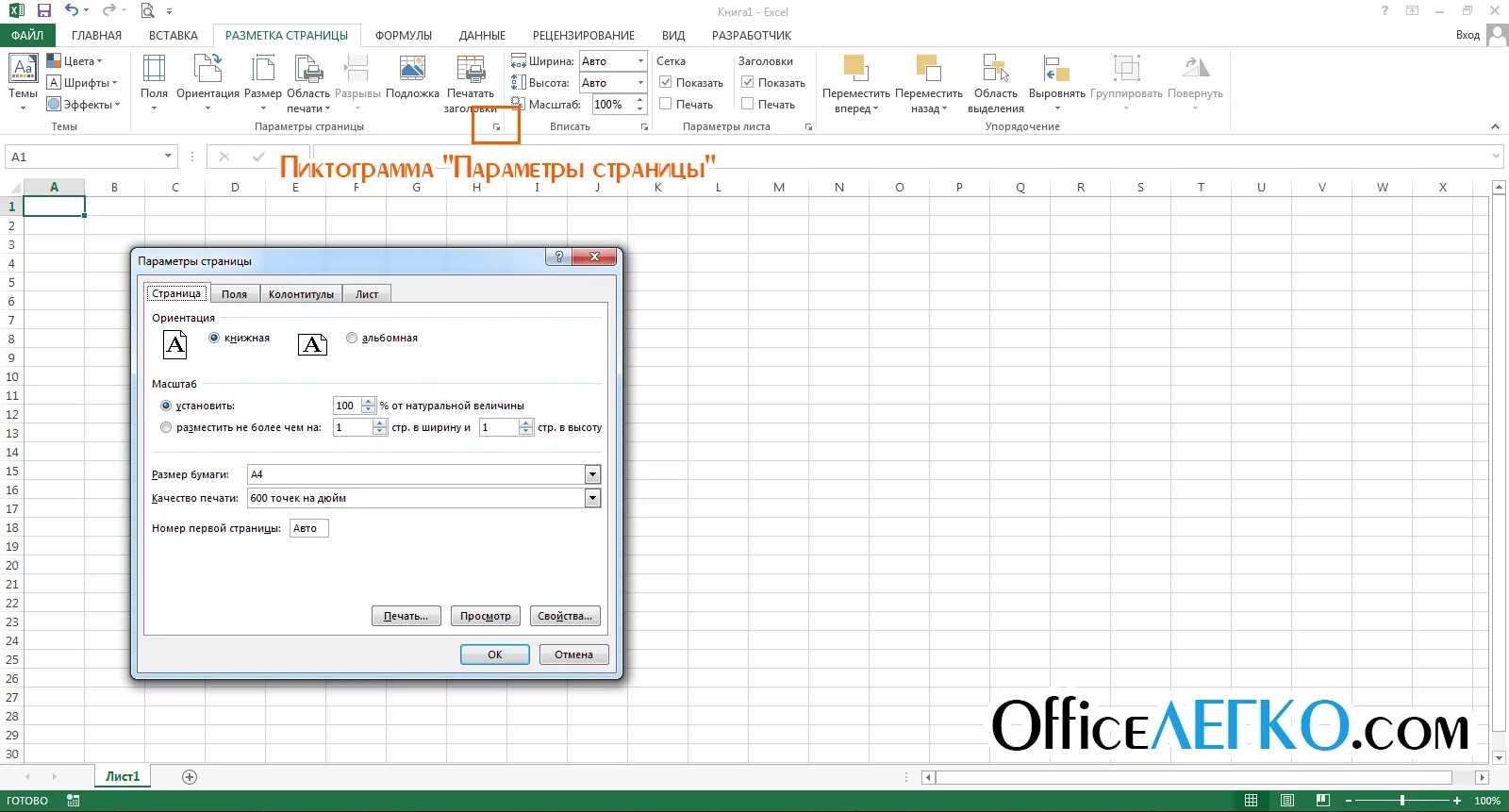The width and height of the screenshot is (1509, 812).
Task: Open the Ориентация orientation menu
Action: click(207, 80)
